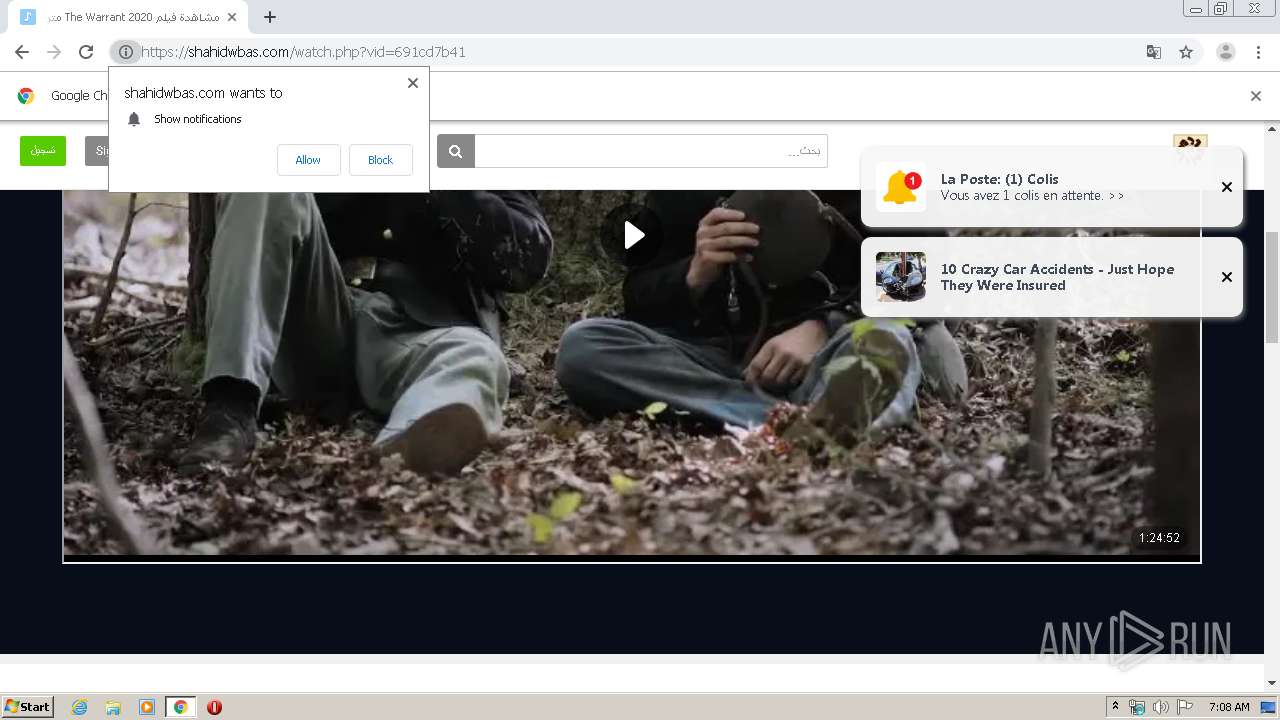Screen dimensions: 1280x720
Task: Launch Internet Explorer from taskbar
Action: [80, 707]
